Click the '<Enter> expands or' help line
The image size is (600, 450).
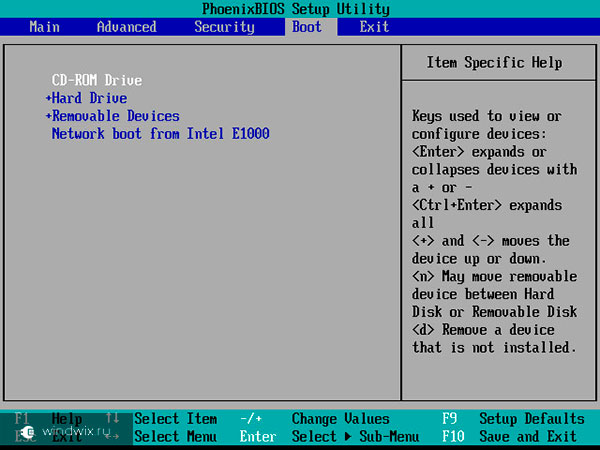(479, 152)
